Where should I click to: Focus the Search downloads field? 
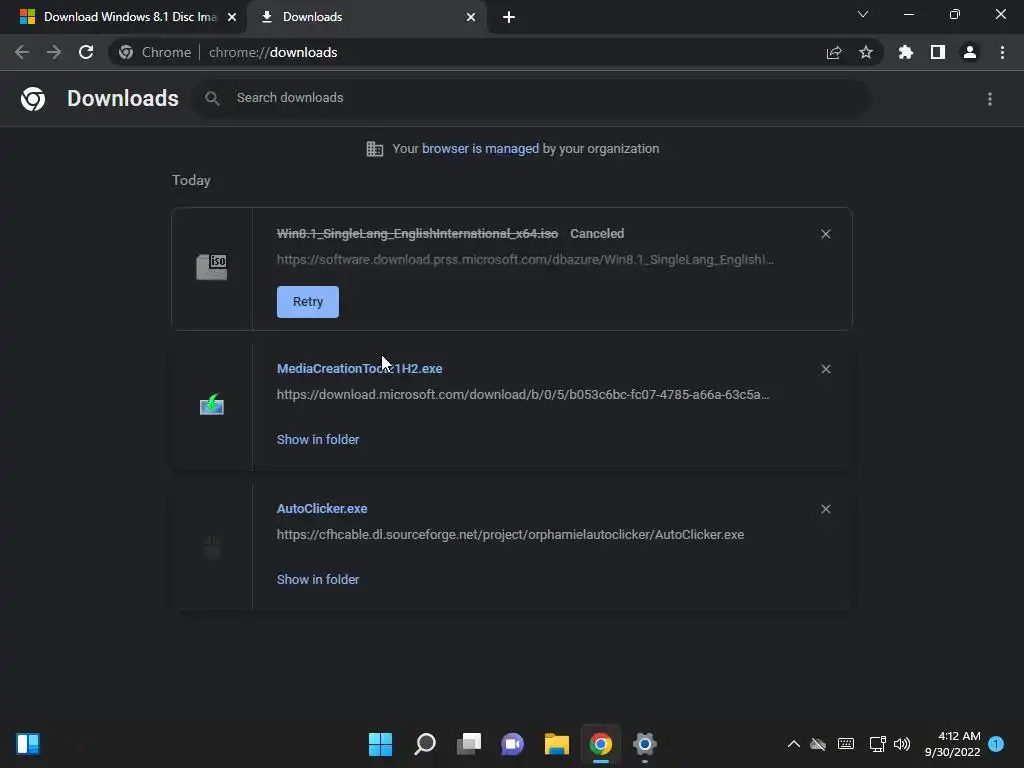[530, 98]
